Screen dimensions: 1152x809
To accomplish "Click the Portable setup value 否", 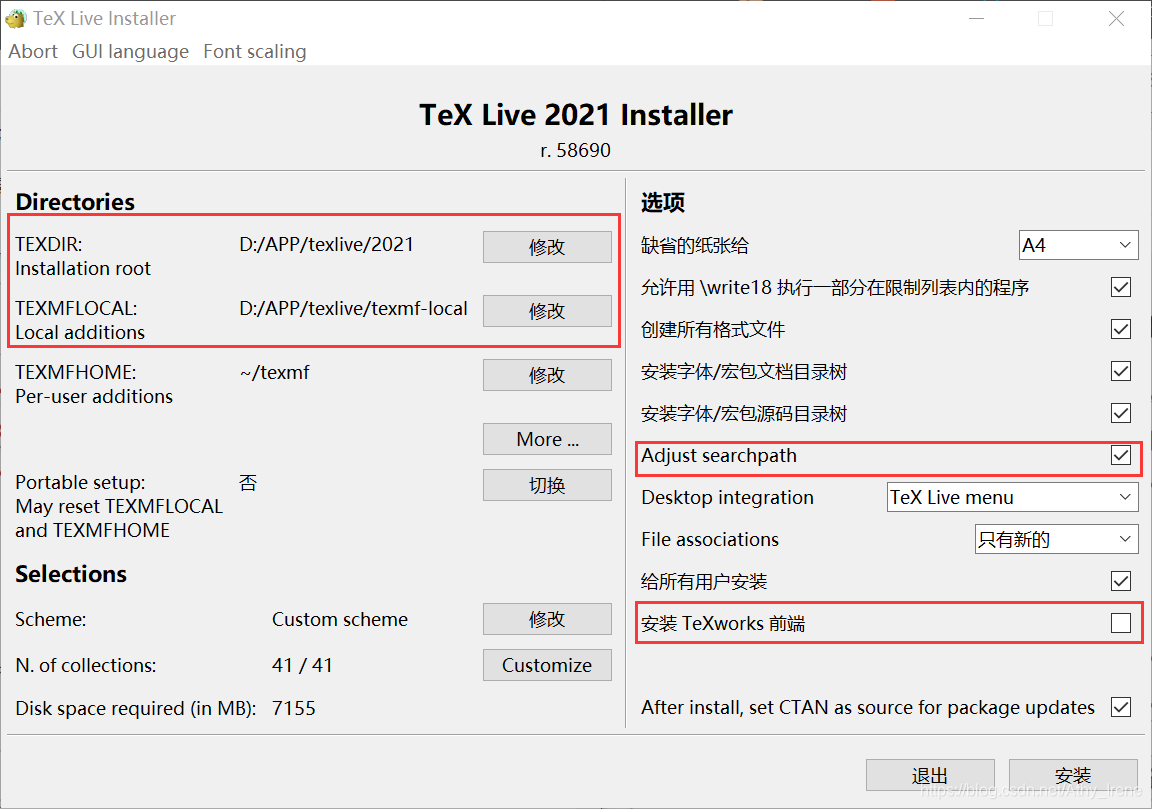I will 248,483.
